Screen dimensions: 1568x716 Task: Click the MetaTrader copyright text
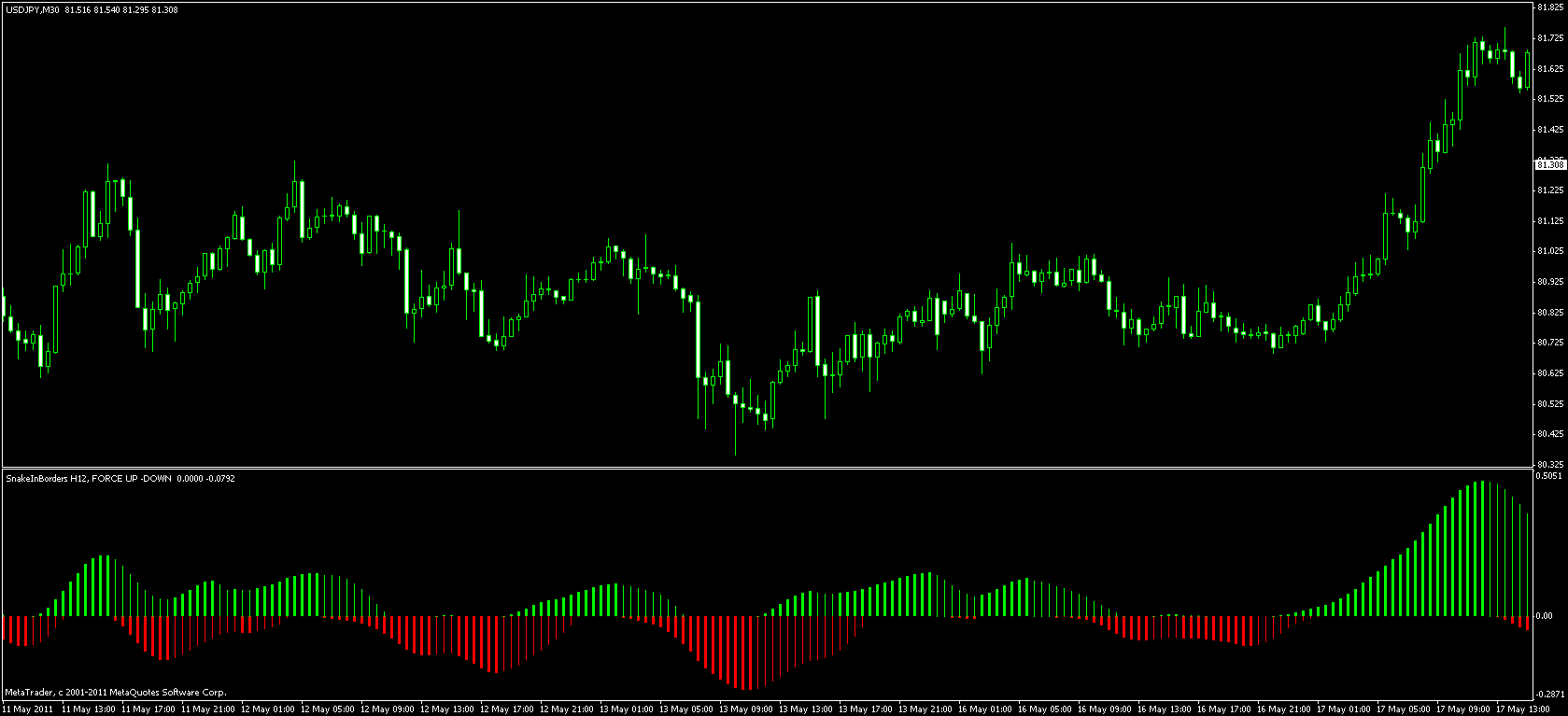point(115,693)
